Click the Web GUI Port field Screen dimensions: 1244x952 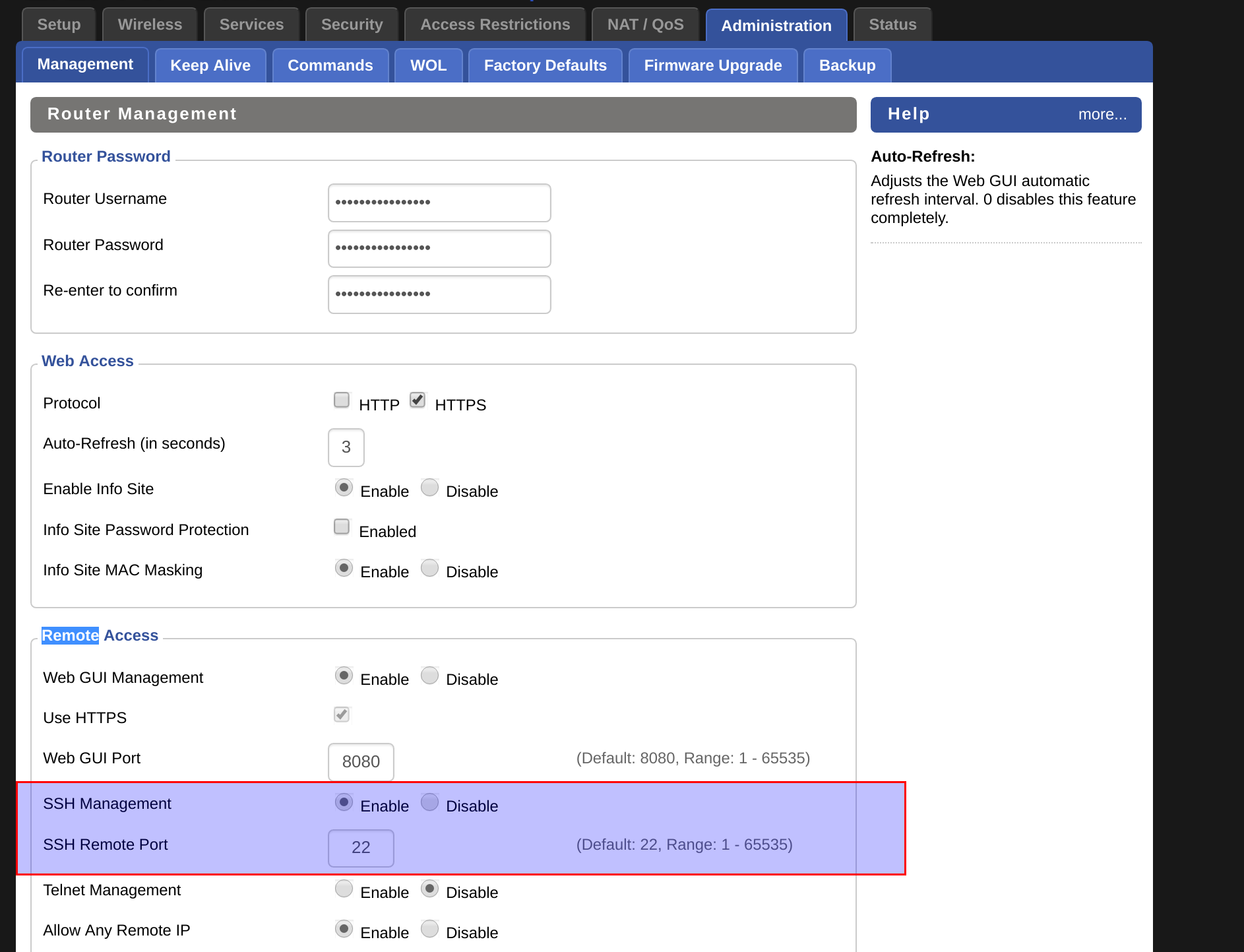coord(361,762)
